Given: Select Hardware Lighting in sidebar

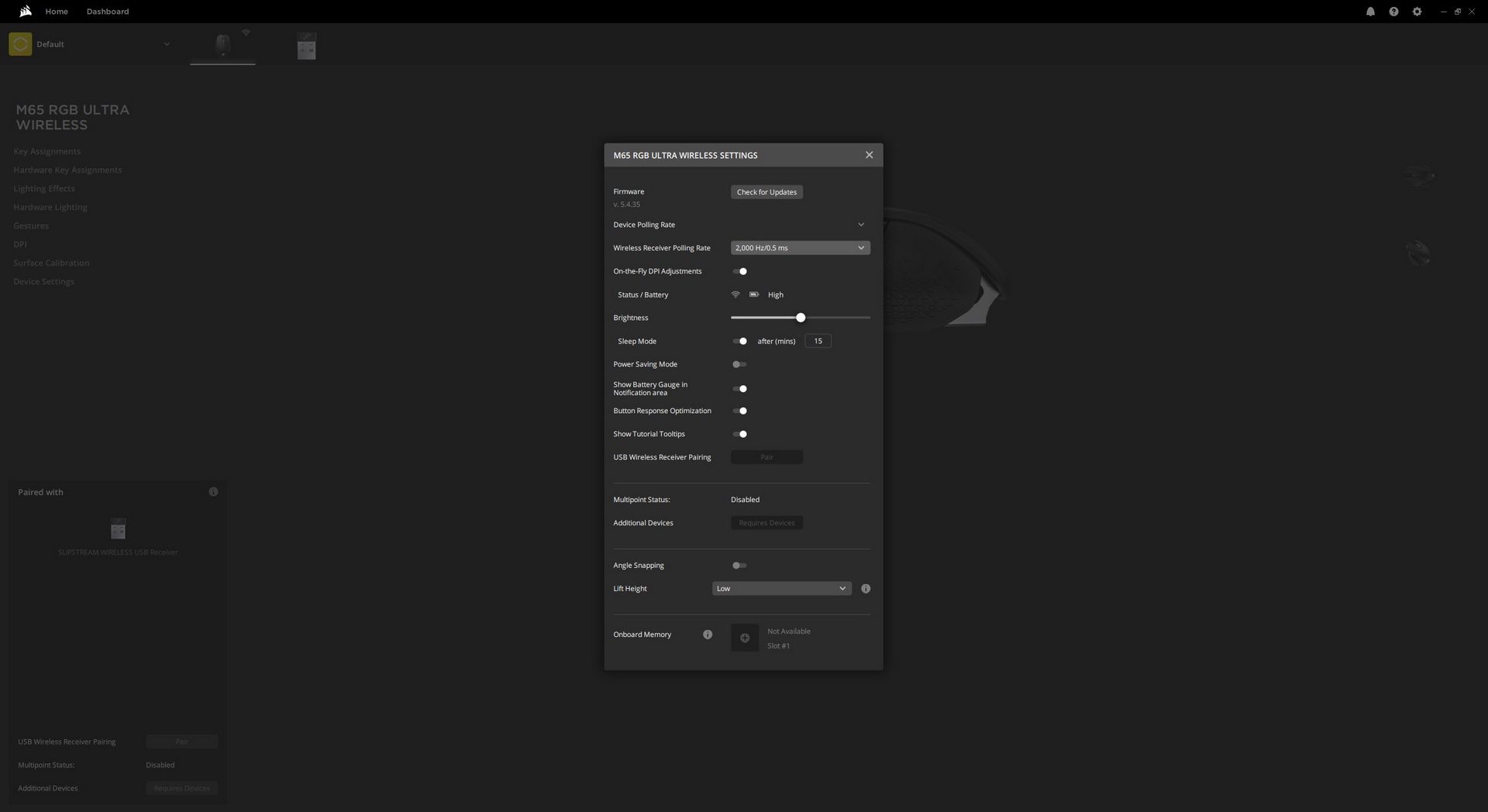Looking at the screenshot, I should pos(50,207).
